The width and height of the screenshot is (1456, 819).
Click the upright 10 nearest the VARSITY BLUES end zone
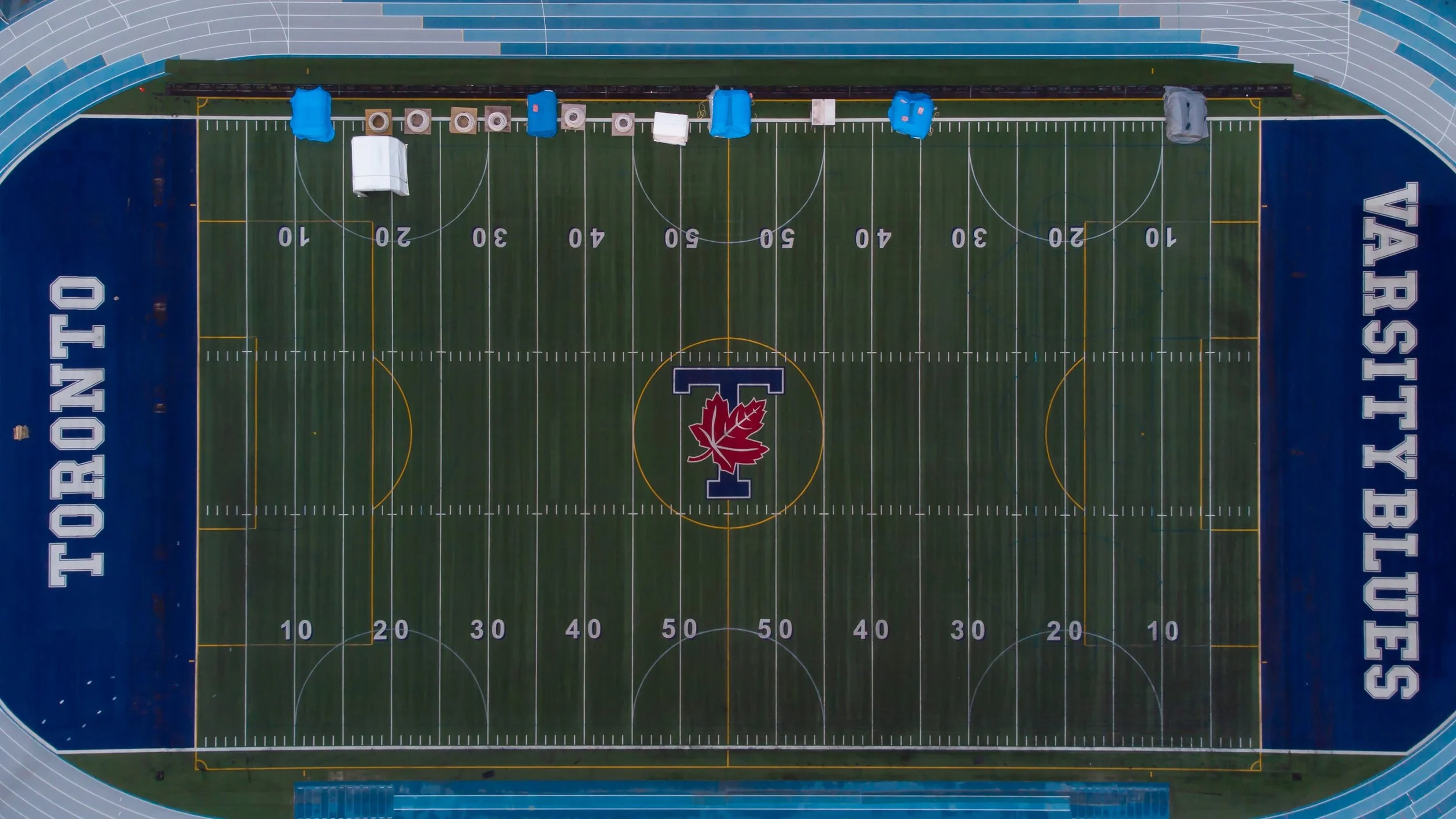[1162, 631]
